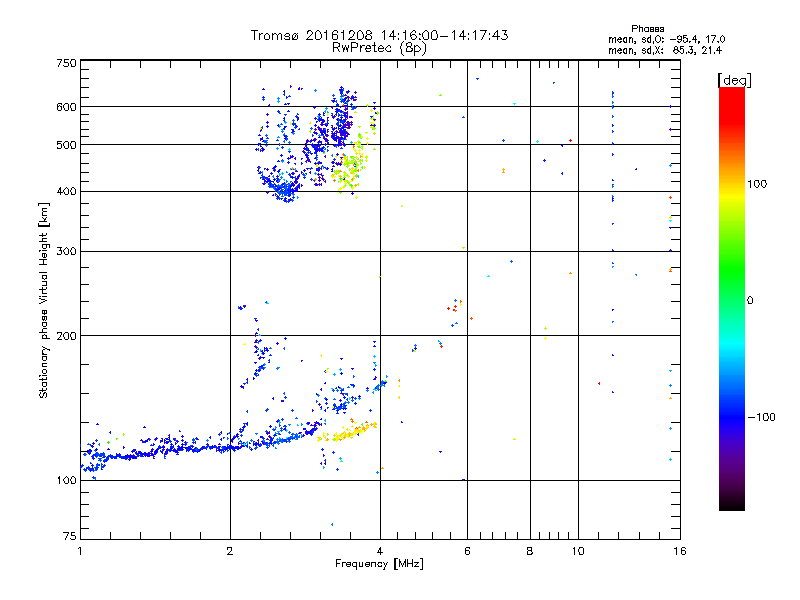The width and height of the screenshot is (800, 600).
Task: Click the '100' y-axis tick label
Action: click(66, 481)
